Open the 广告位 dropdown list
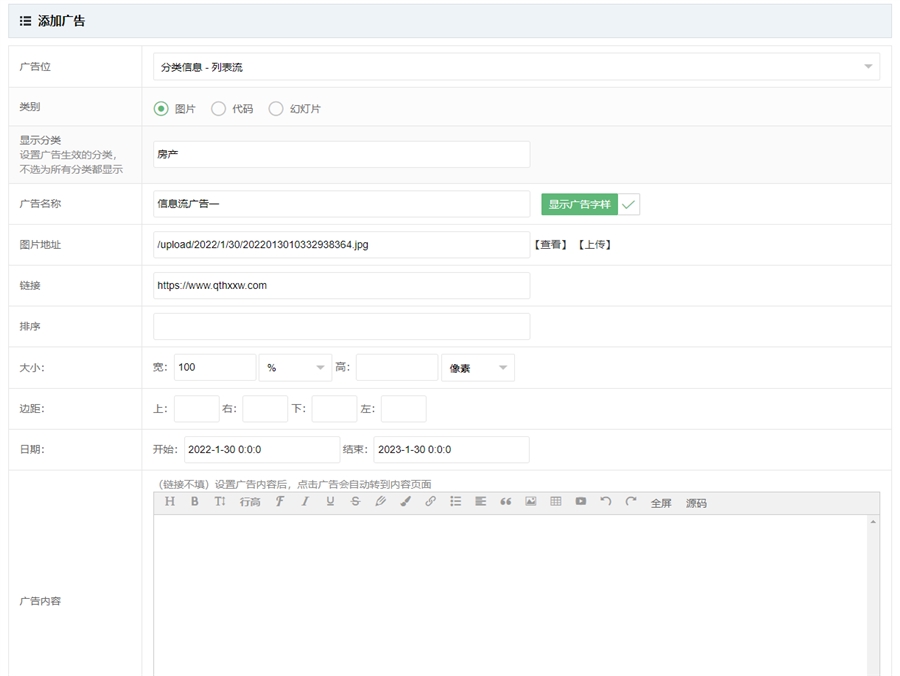Viewport: 900px width, 676px height. [x=516, y=67]
